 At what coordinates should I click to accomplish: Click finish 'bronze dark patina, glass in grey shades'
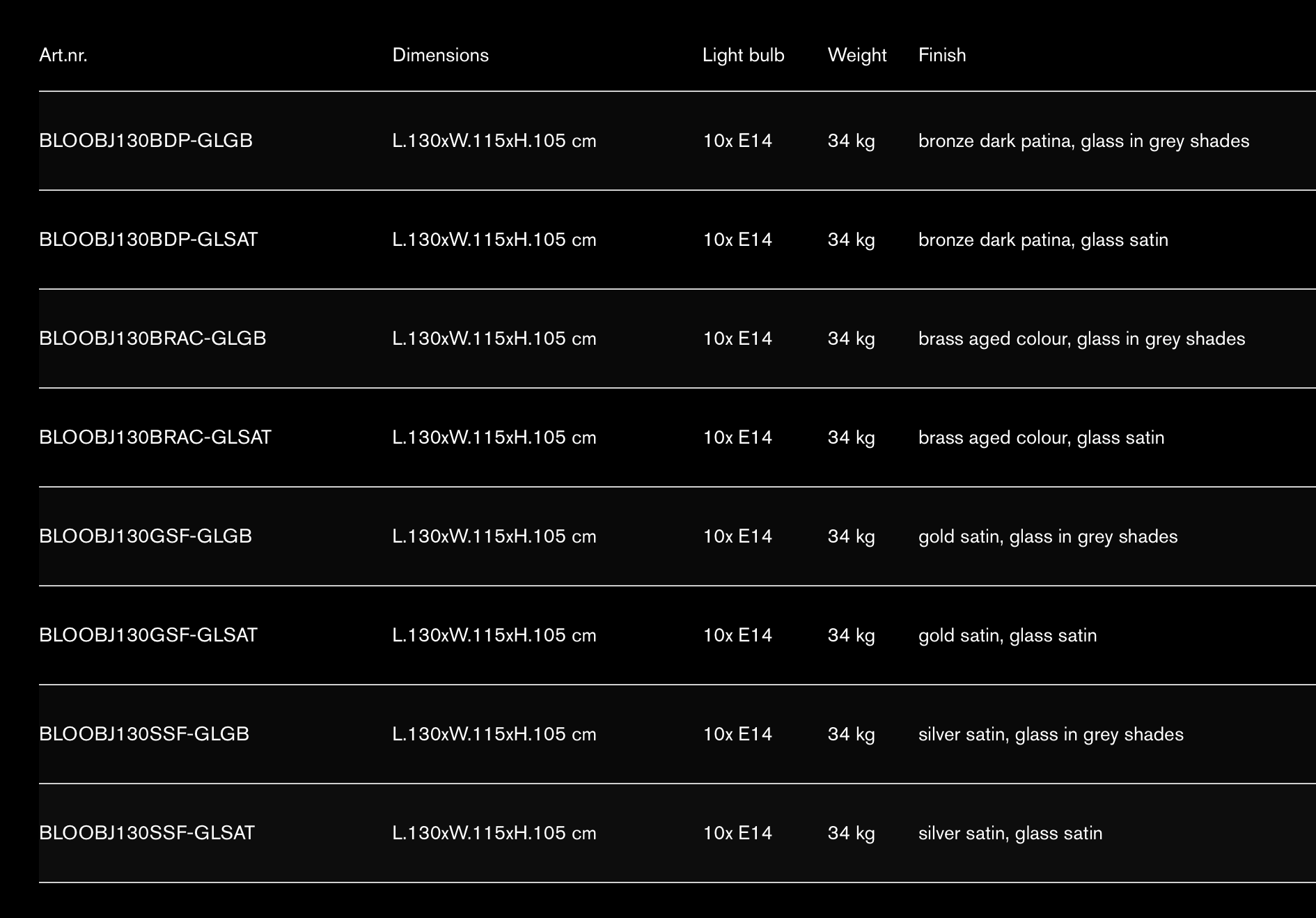(x=1083, y=141)
